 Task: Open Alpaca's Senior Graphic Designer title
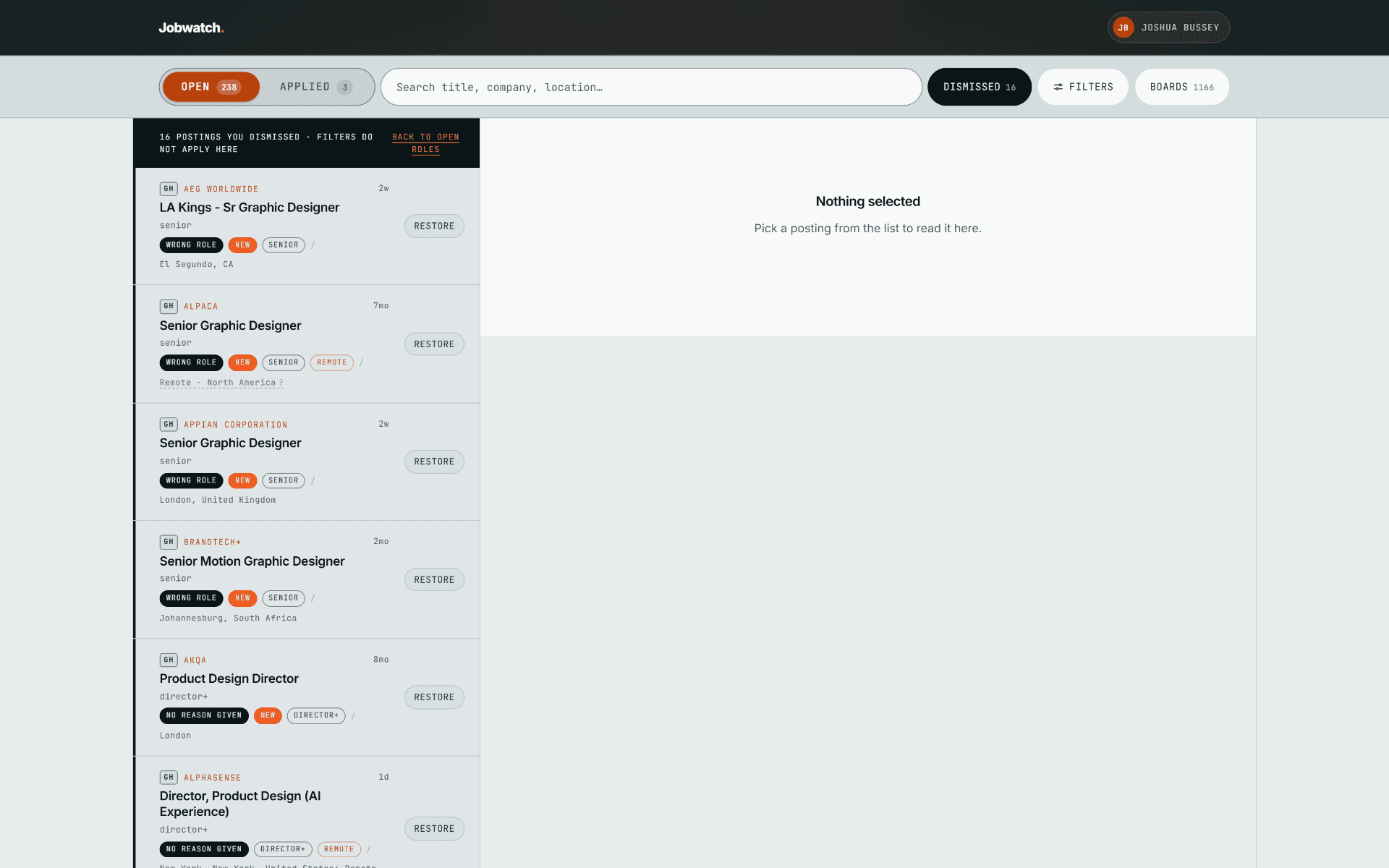[x=230, y=325]
